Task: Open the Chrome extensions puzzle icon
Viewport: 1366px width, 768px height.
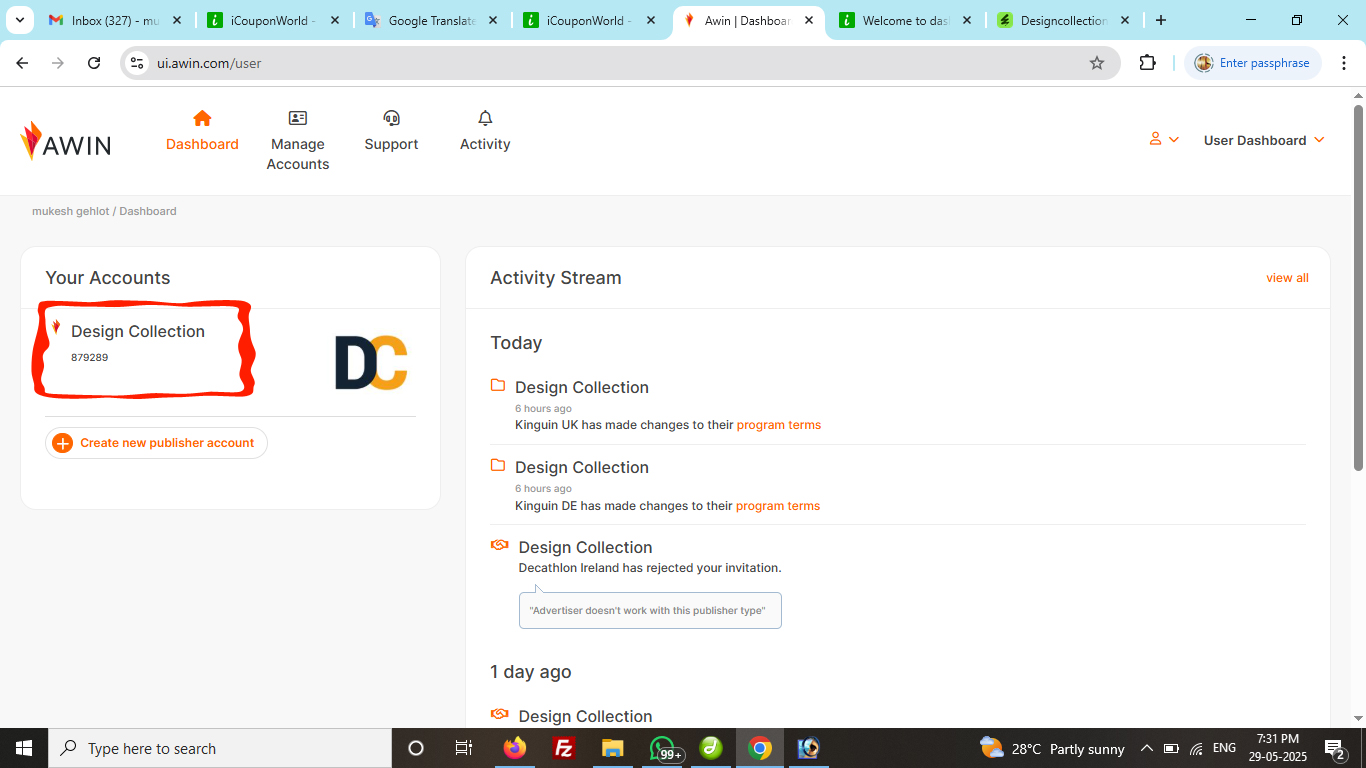Action: 1147,63
